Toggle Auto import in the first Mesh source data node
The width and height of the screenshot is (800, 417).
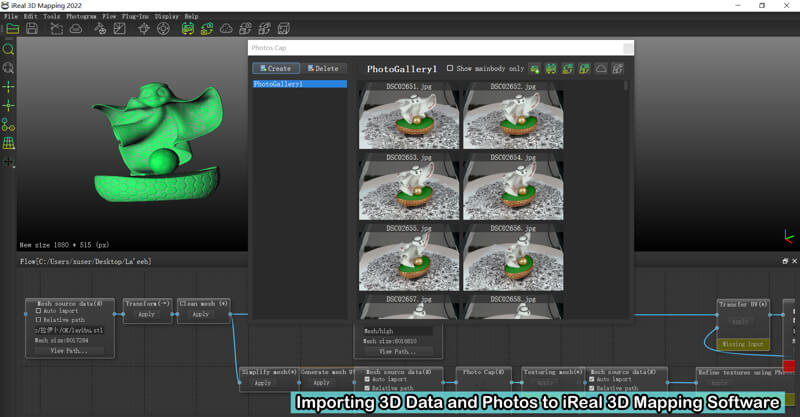[38, 311]
